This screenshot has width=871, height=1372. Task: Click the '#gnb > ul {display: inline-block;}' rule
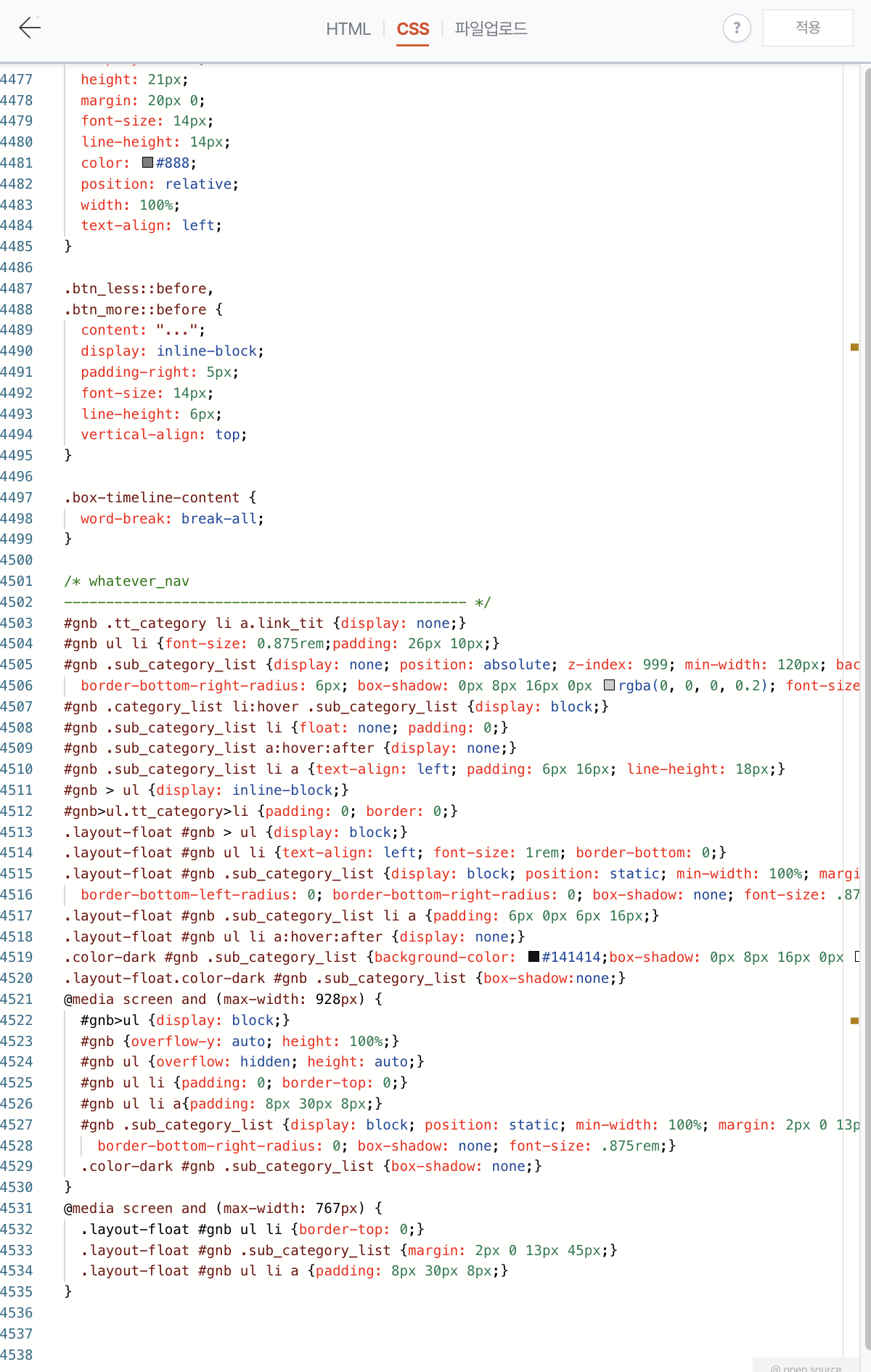206,790
